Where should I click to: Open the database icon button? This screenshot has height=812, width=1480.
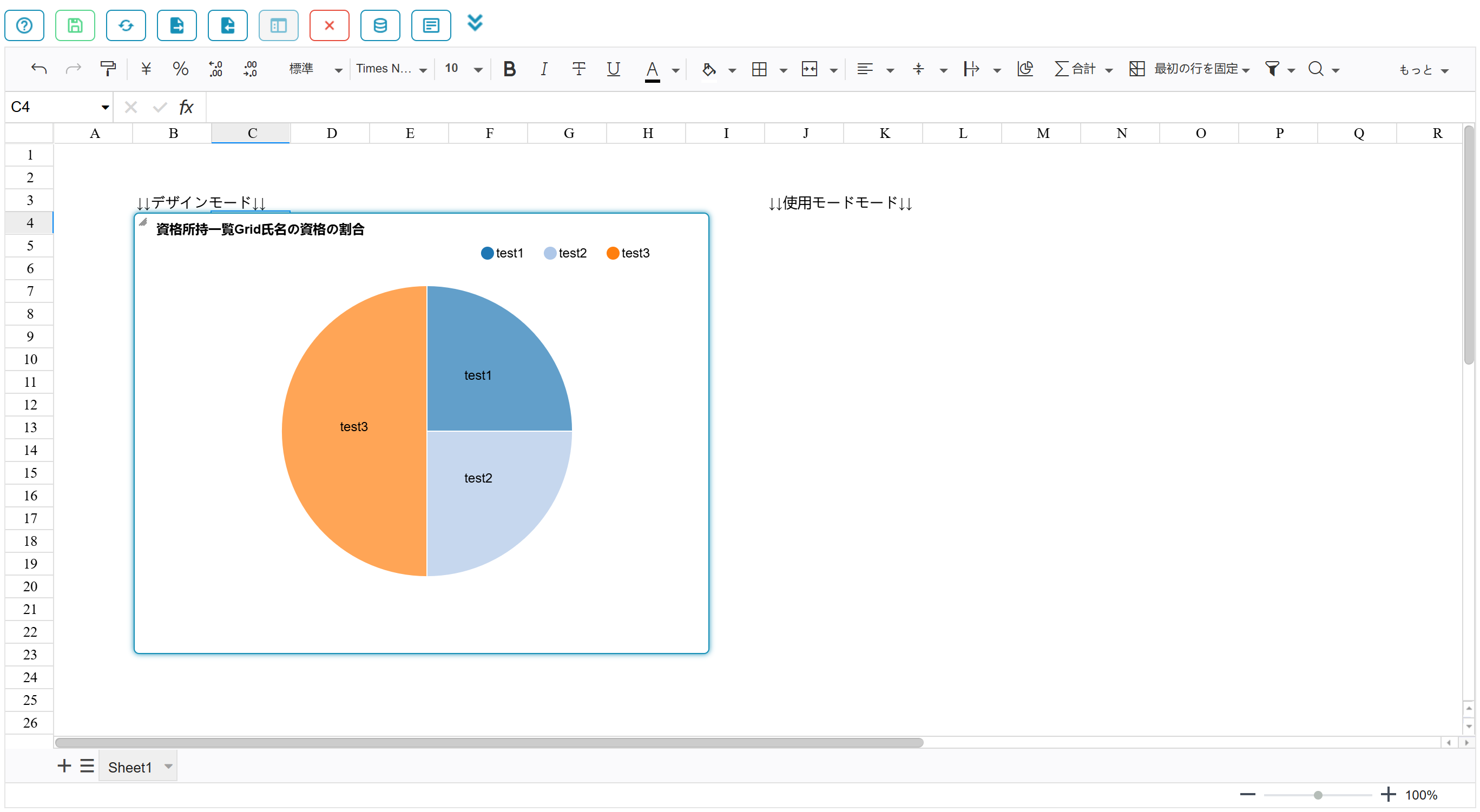click(380, 25)
